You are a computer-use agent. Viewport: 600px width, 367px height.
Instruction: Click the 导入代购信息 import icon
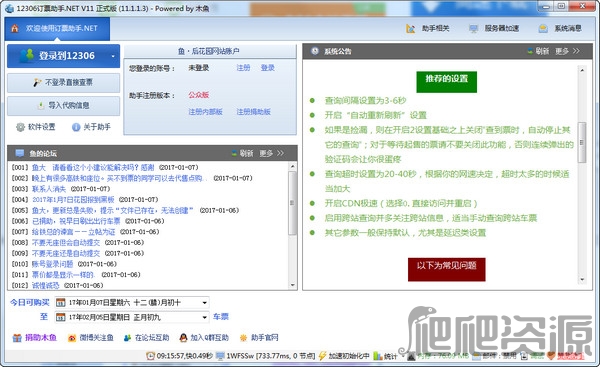tap(41, 106)
